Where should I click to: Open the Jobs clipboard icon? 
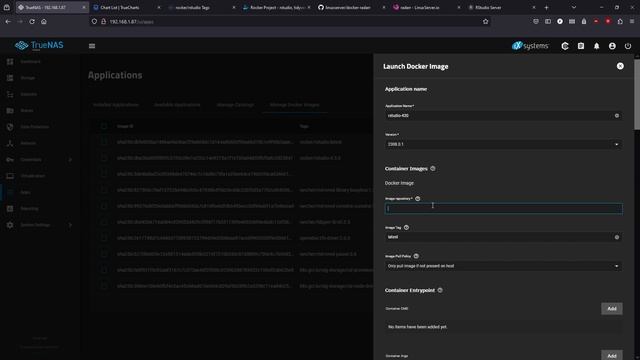coord(581,46)
